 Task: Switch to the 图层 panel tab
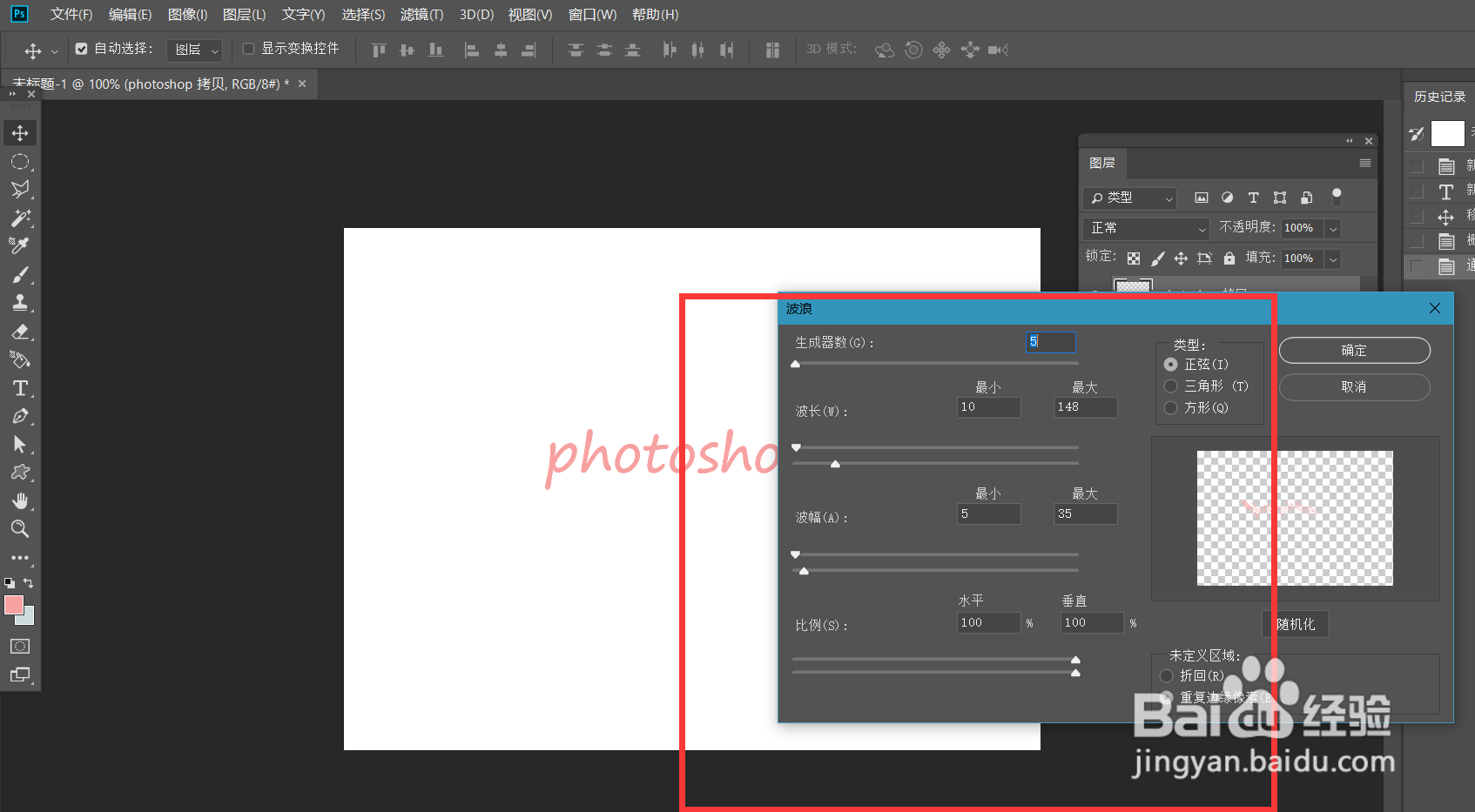pyautogui.click(x=1102, y=163)
